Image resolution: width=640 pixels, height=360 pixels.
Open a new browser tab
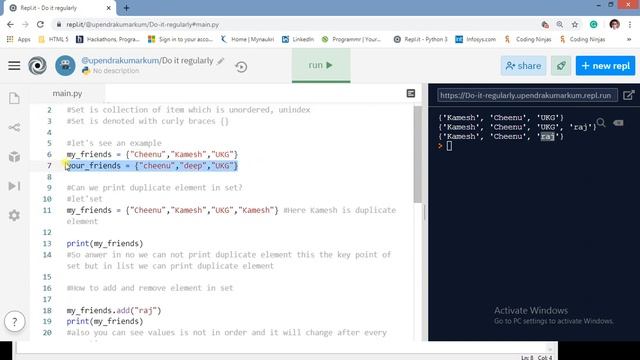[126, 8]
